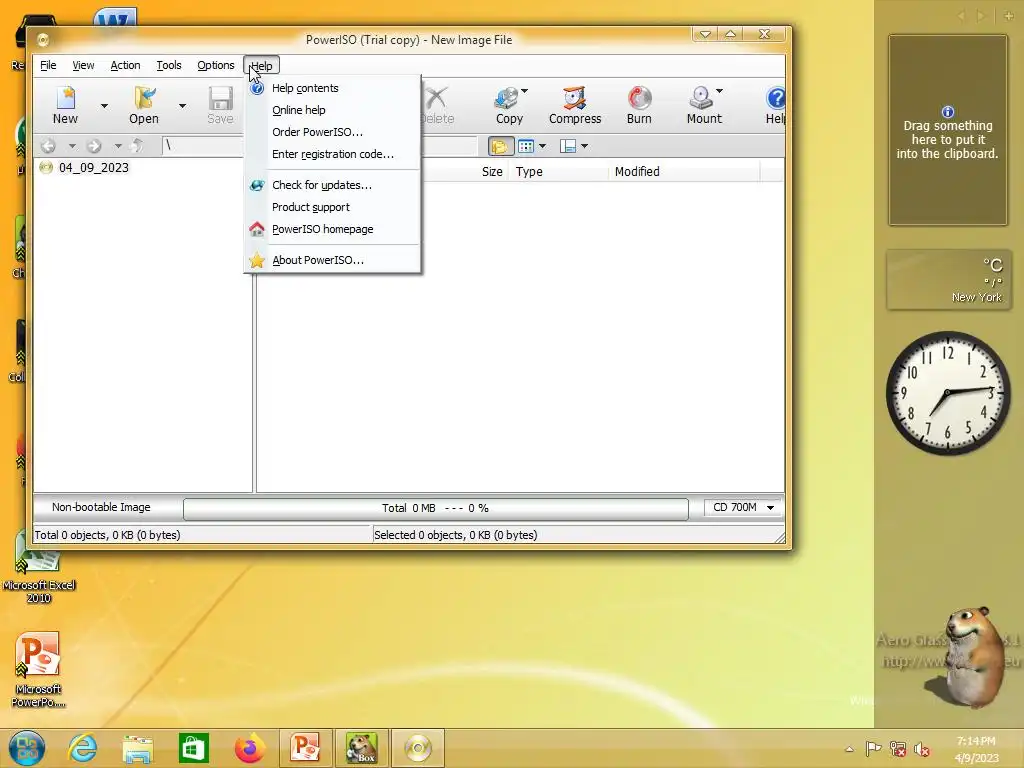The height and width of the screenshot is (768, 1024).
Task: Click the volume muted tray icon
Action: click(921, 749)
